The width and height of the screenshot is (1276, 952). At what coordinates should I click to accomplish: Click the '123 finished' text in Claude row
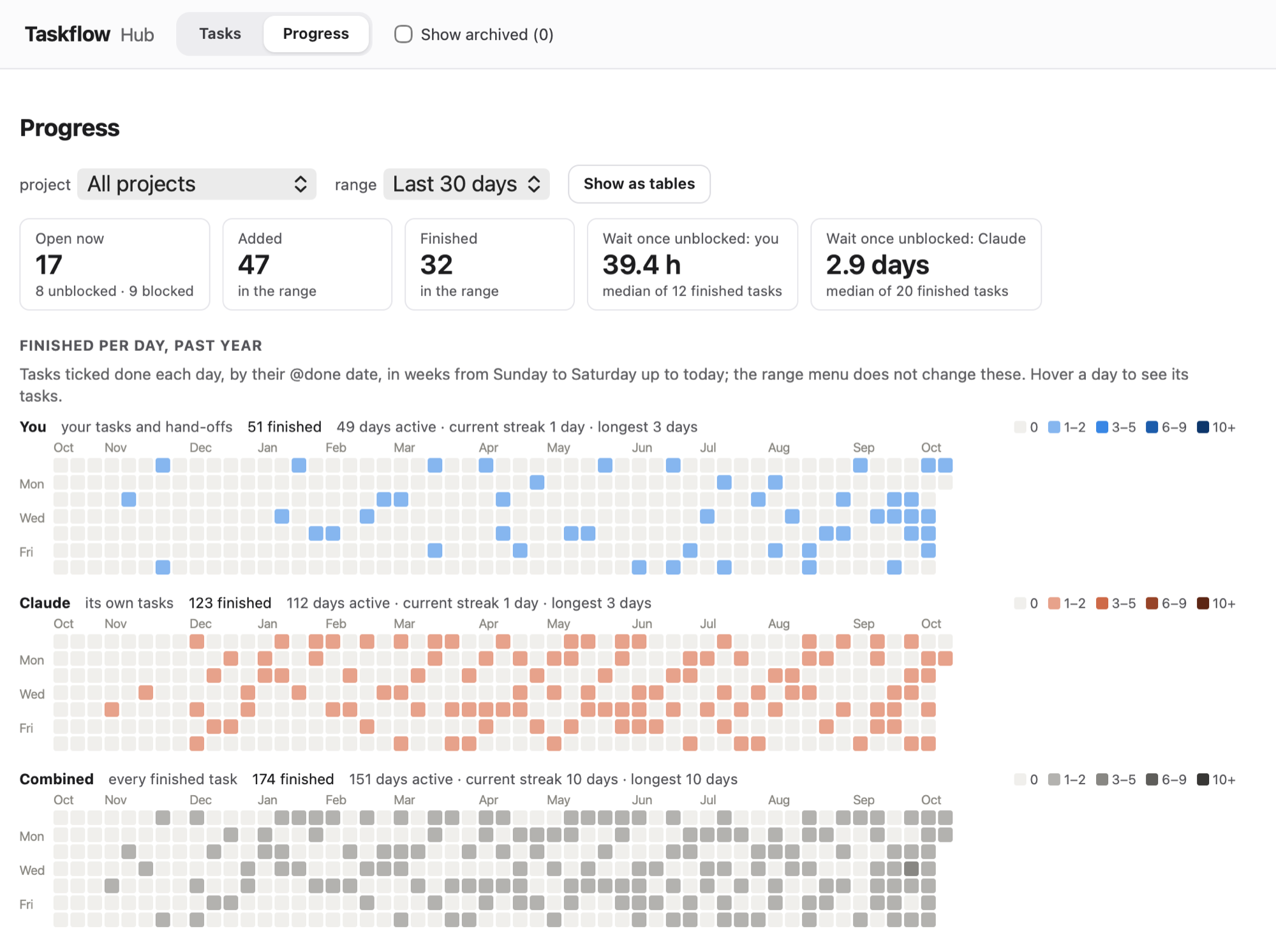(230, 603)
